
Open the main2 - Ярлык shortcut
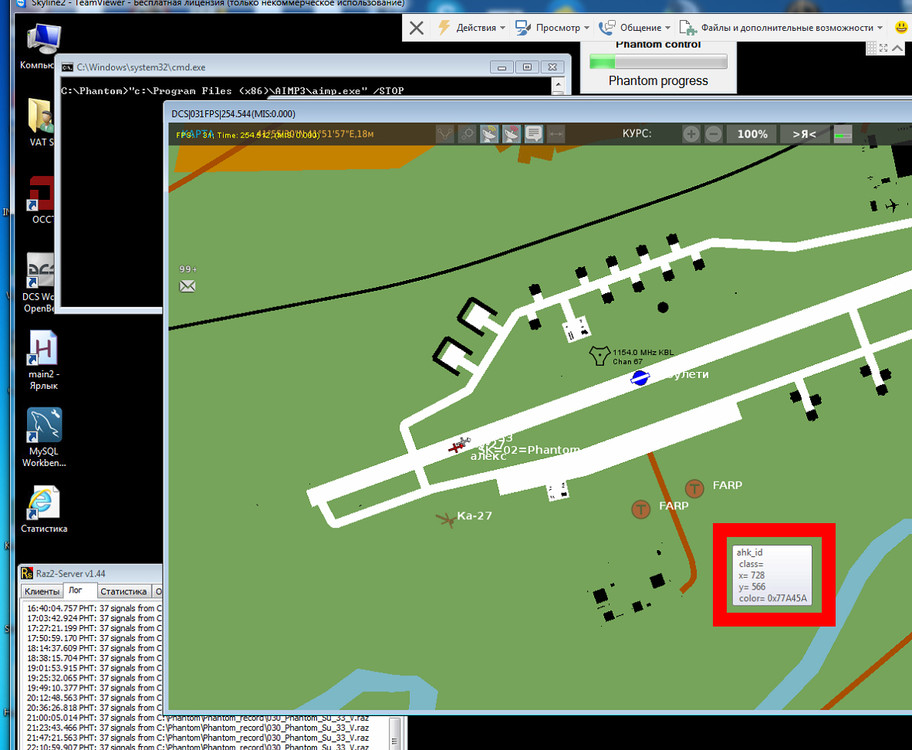[44, 360]
